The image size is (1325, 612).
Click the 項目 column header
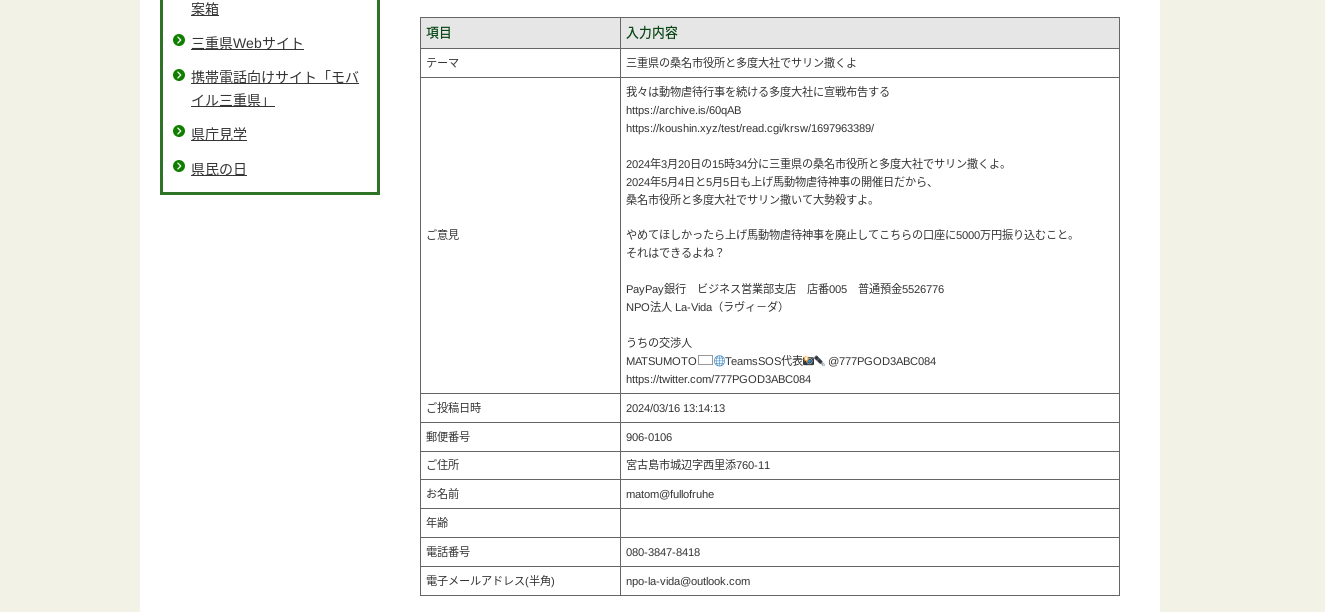(439, 33)
